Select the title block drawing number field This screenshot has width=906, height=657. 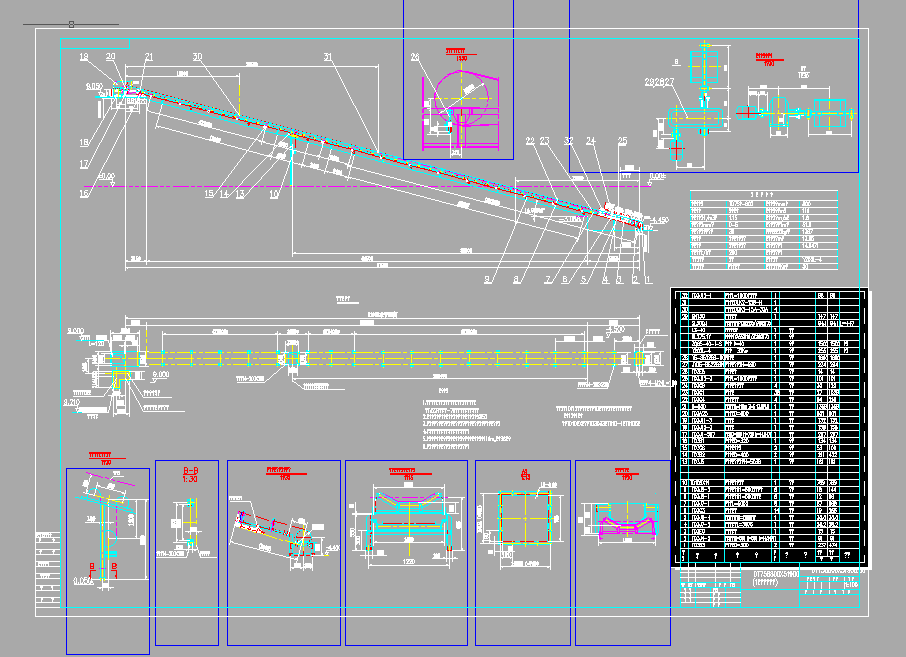tap(829, 571)
